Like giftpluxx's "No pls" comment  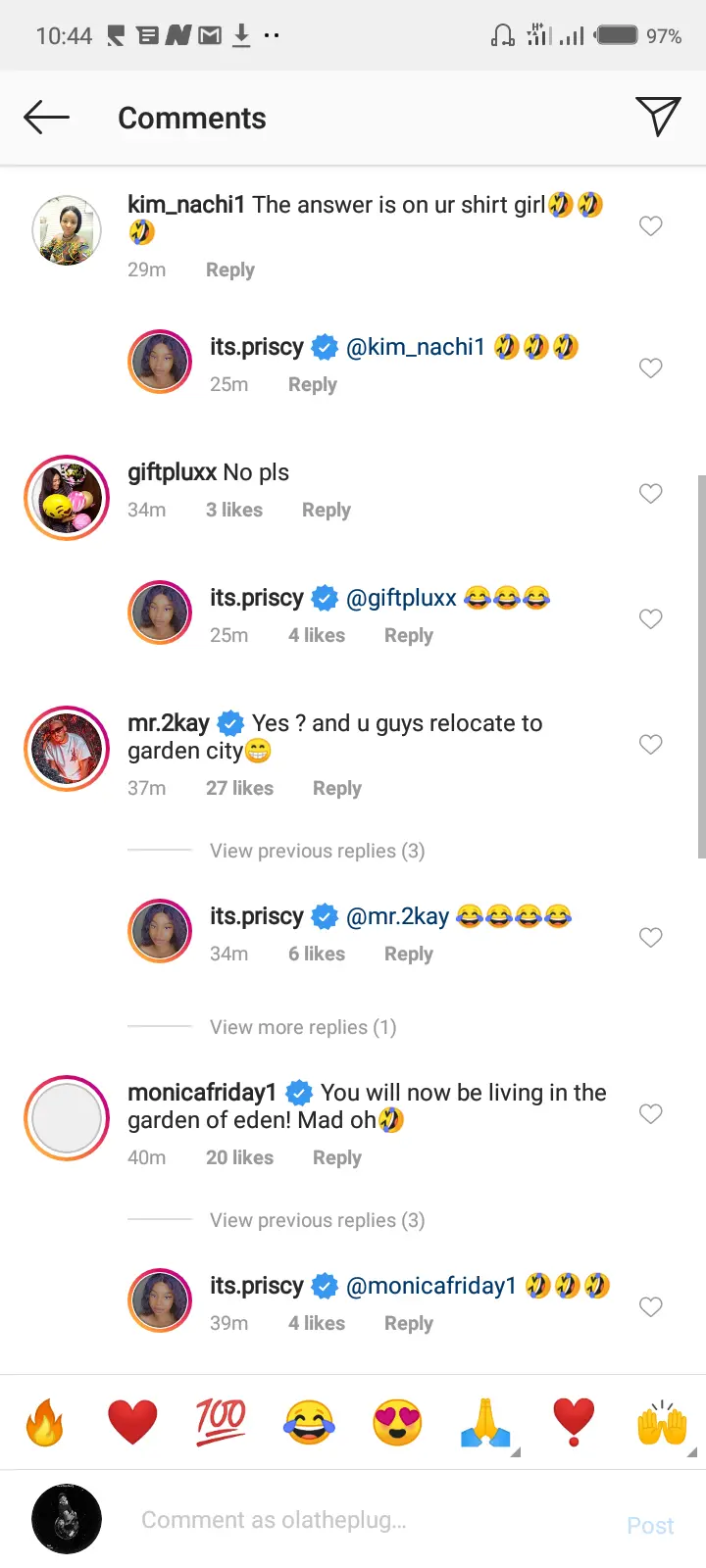650,494
